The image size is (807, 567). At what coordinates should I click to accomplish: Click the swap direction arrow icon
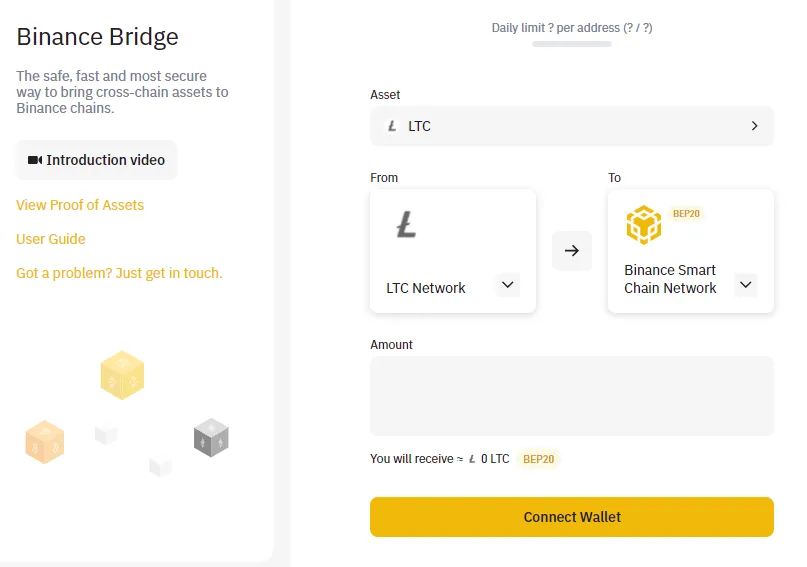[571, 251]
